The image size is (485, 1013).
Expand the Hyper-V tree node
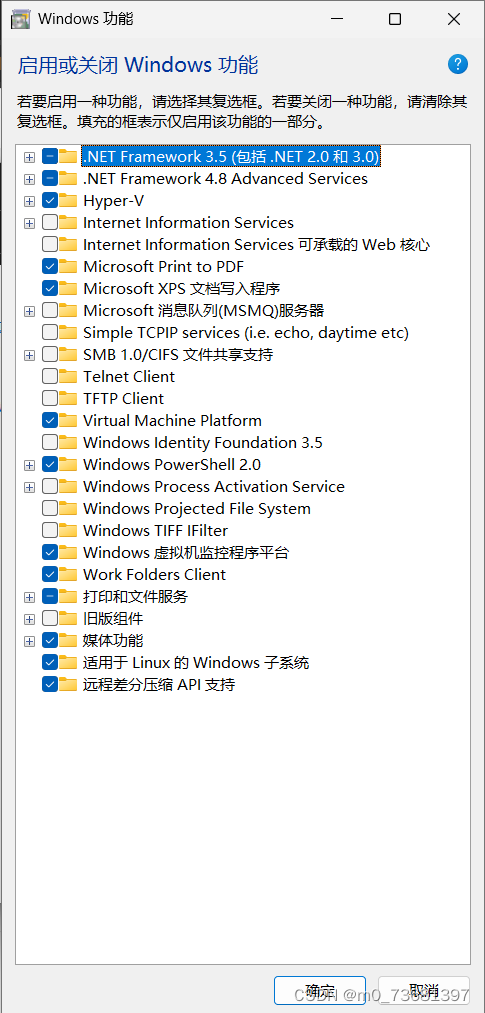(x=29, y=201)
